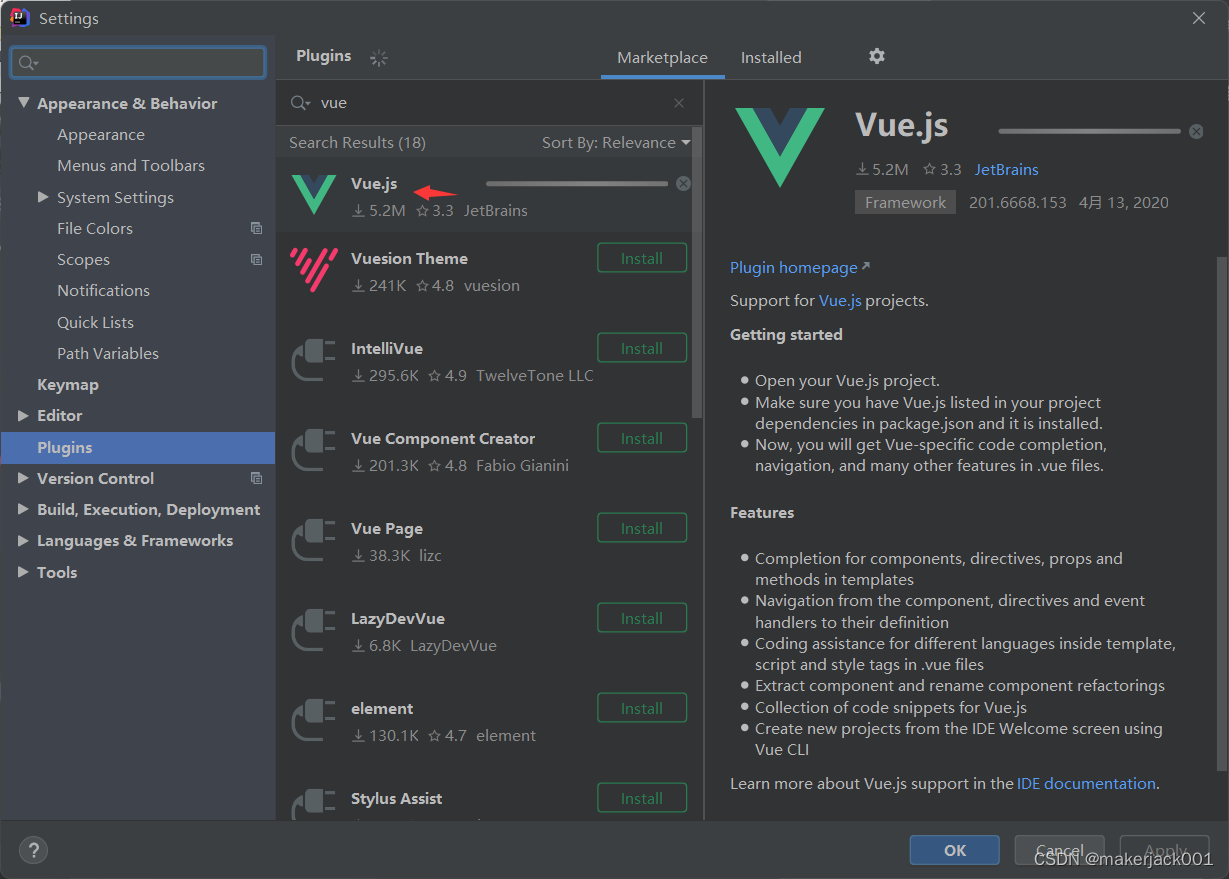Switch to the Installed tab

point(770,57)
